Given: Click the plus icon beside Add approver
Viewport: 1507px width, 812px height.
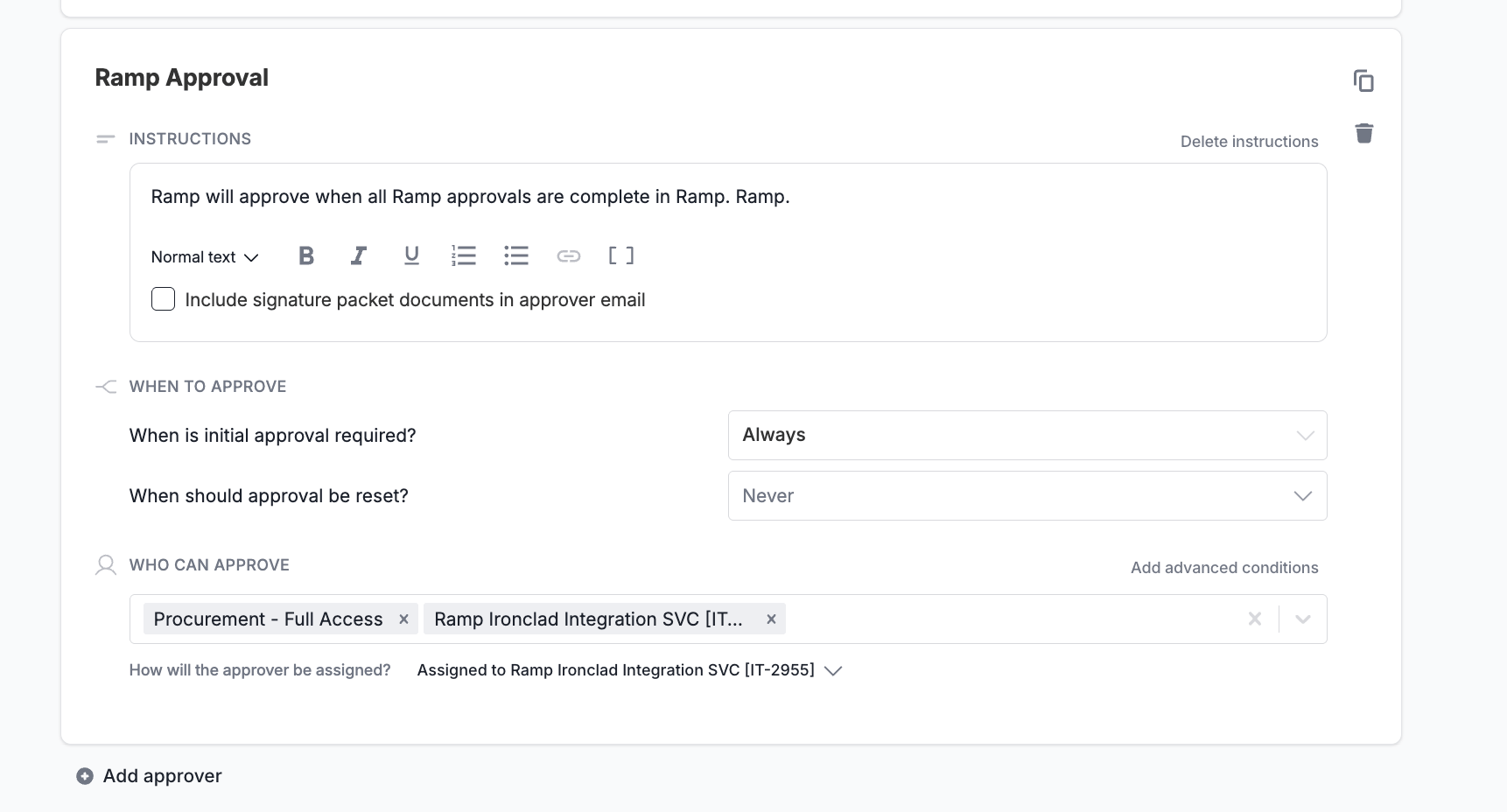Looking at the screenshot, I should pyautogui.click(x=85, y=776).
